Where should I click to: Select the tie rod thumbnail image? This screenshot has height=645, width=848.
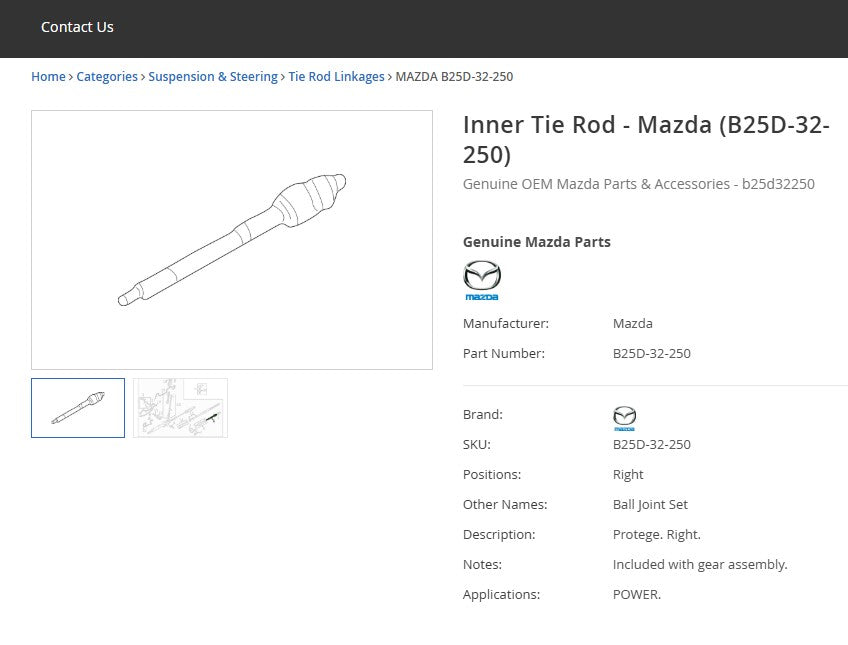click(x=78, y=408)
